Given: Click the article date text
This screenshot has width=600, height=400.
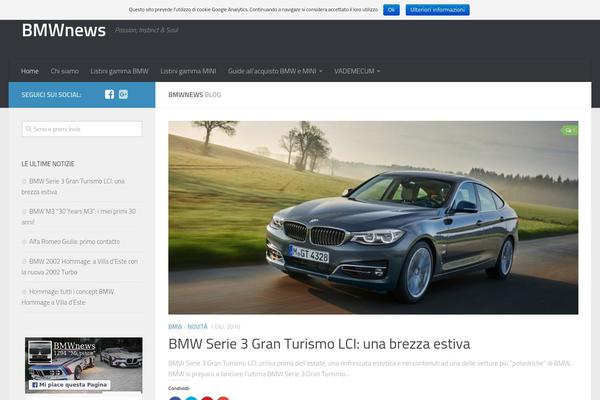Looking at the screenshot, I should click(x=225, y=327).
